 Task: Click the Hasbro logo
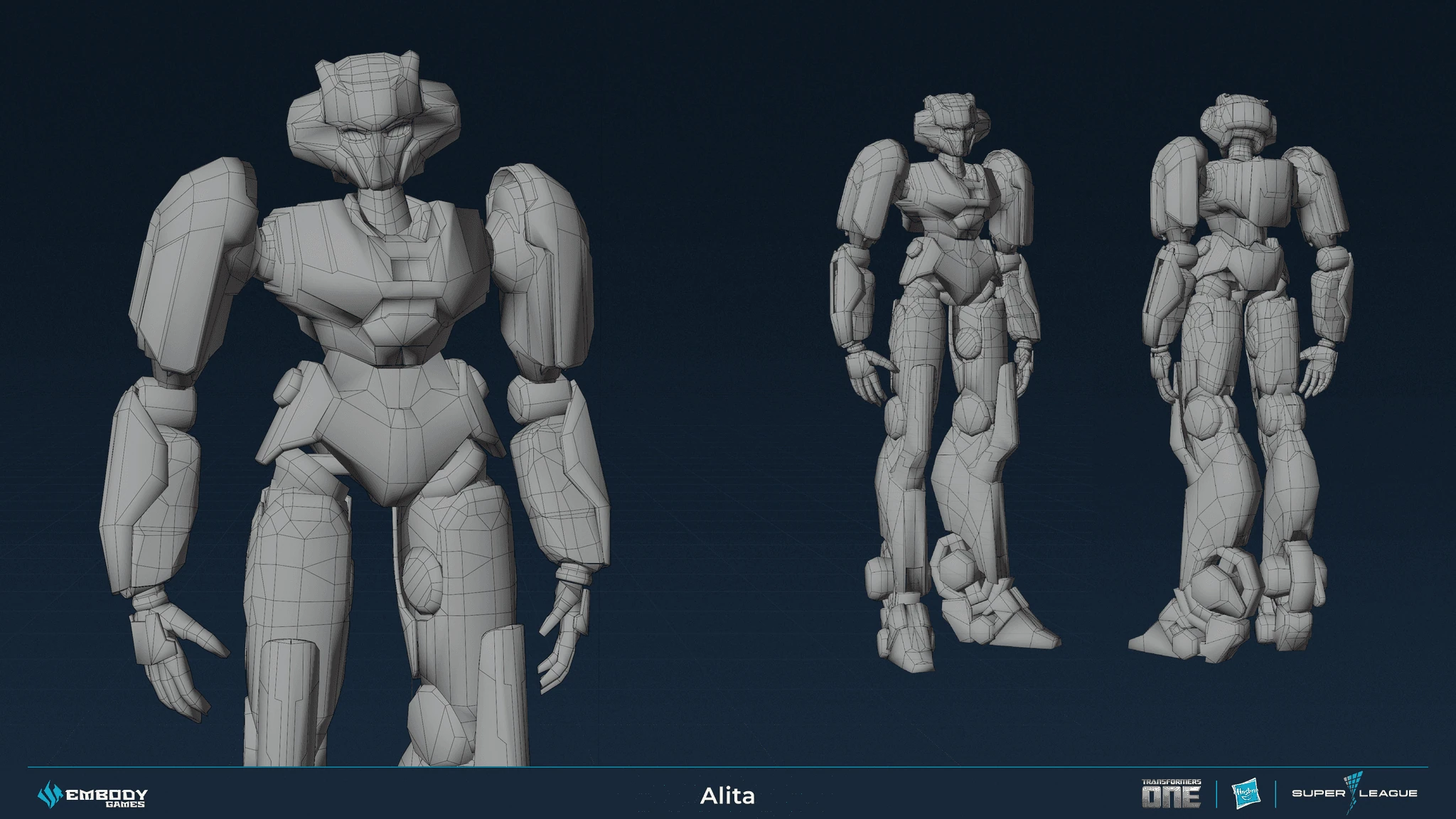1246,794
